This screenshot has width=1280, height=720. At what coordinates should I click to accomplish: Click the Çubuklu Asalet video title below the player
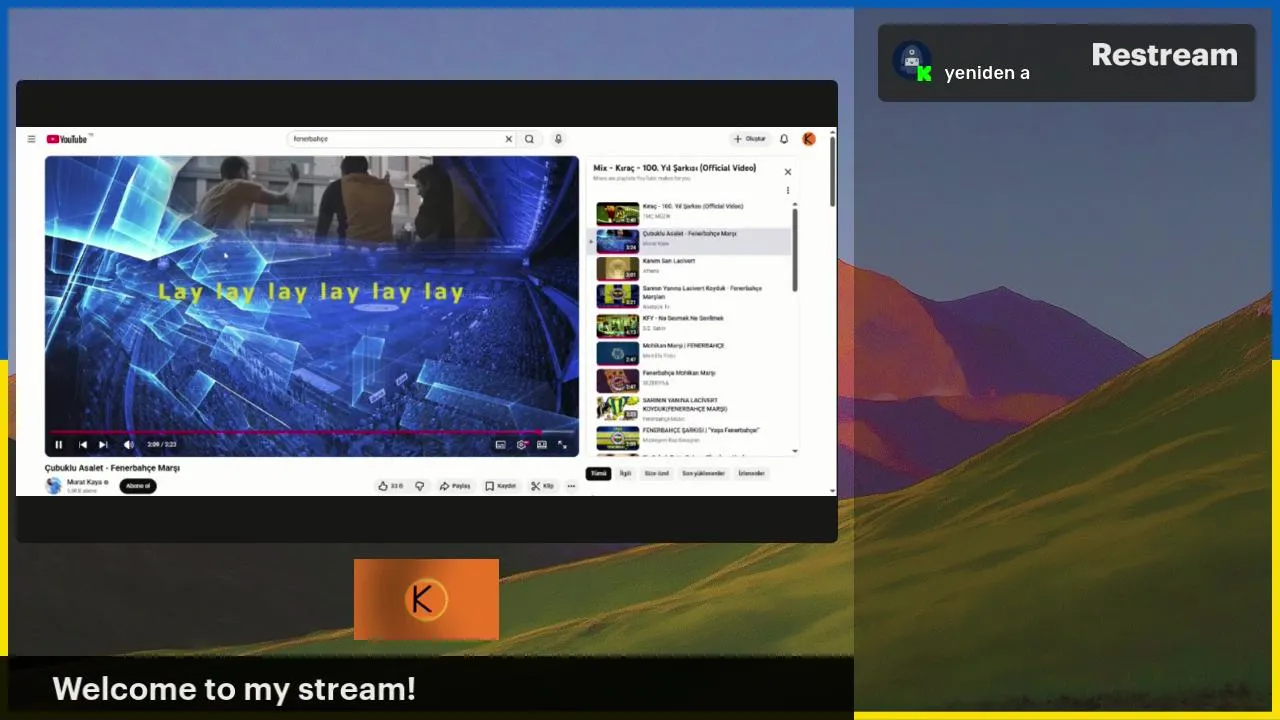112,467
